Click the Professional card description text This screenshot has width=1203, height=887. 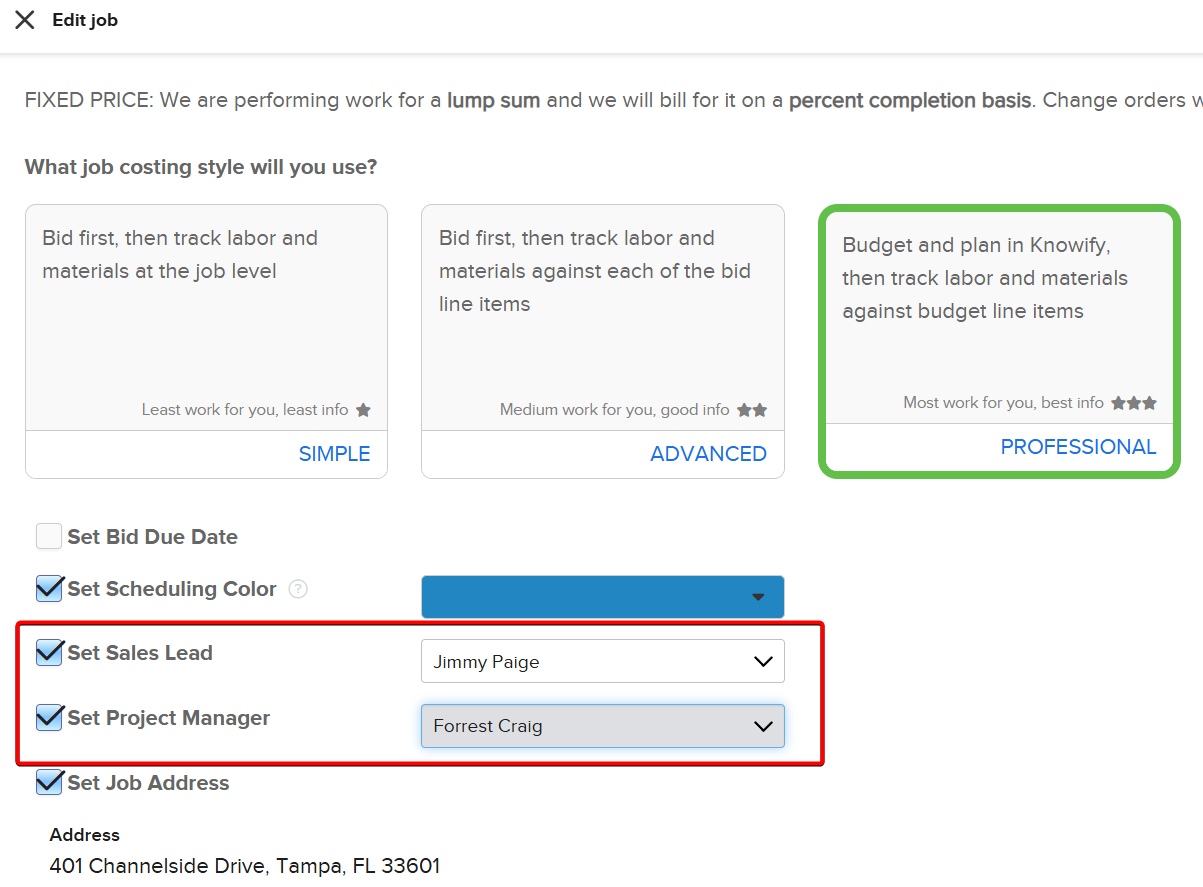click(x=985, y=278)
